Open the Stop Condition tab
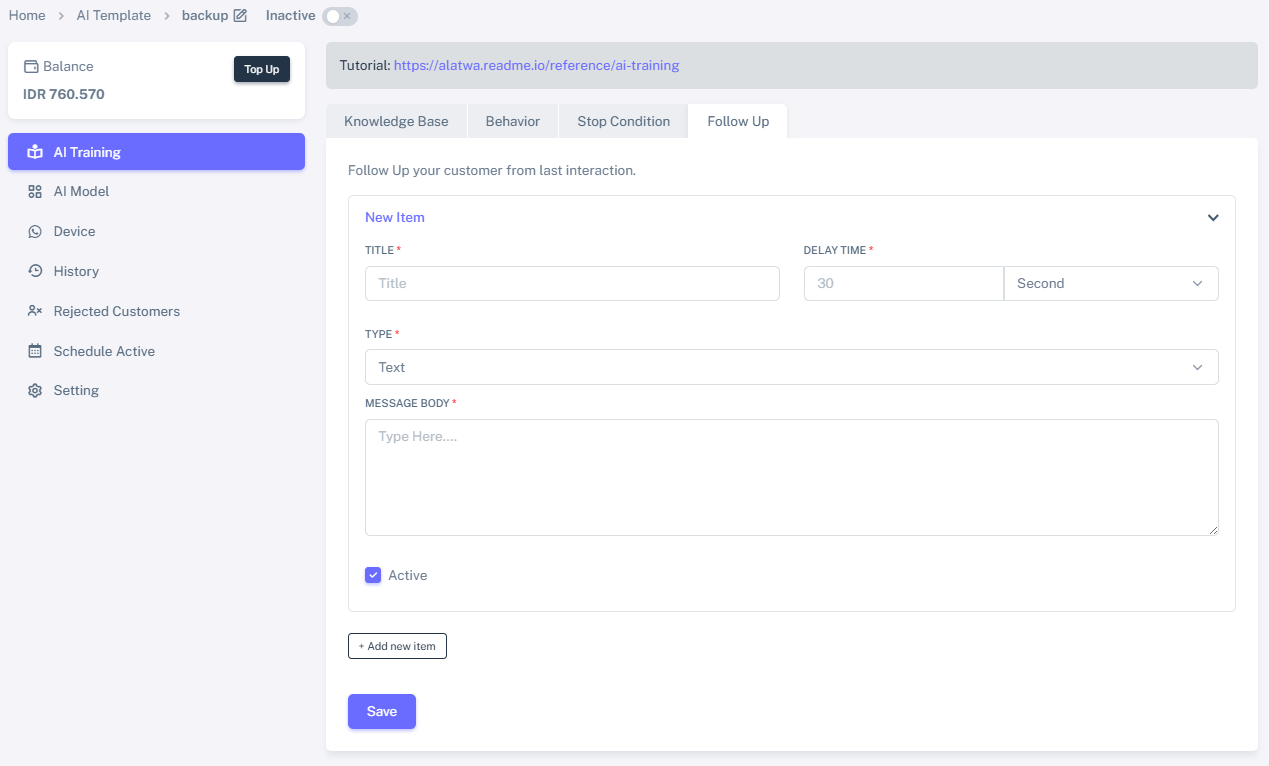This screenshot has height=766, width=1269. point(623,121)
